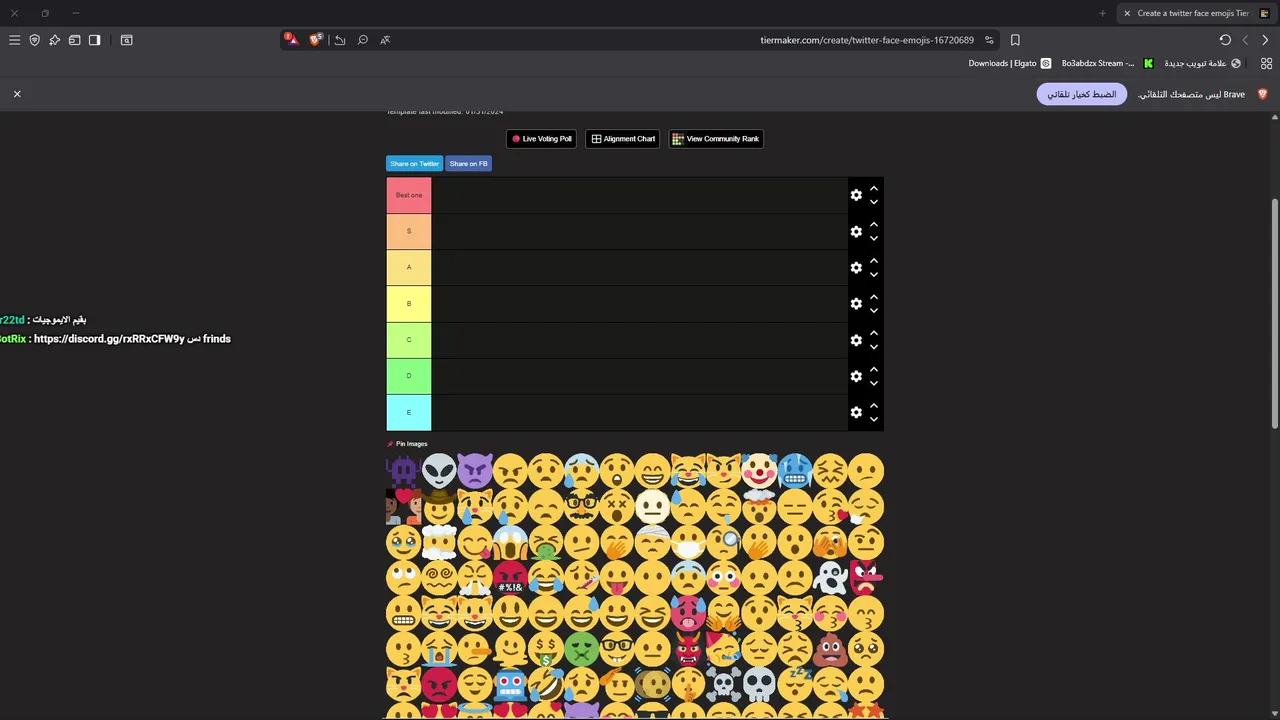
Task: Open a new browser tab
Action: coord(1103,13)
